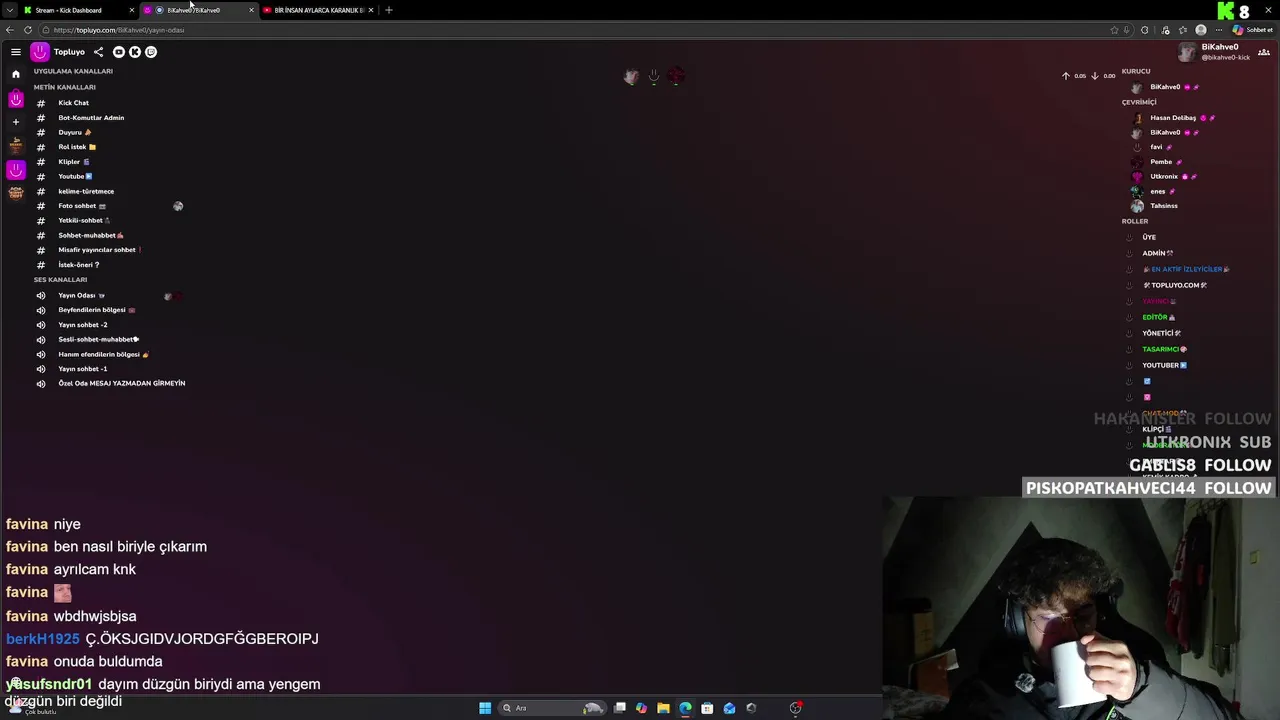This screenshot has width=1280, height=720.
Task: Open a new browser tab
Action: [389, 10]
